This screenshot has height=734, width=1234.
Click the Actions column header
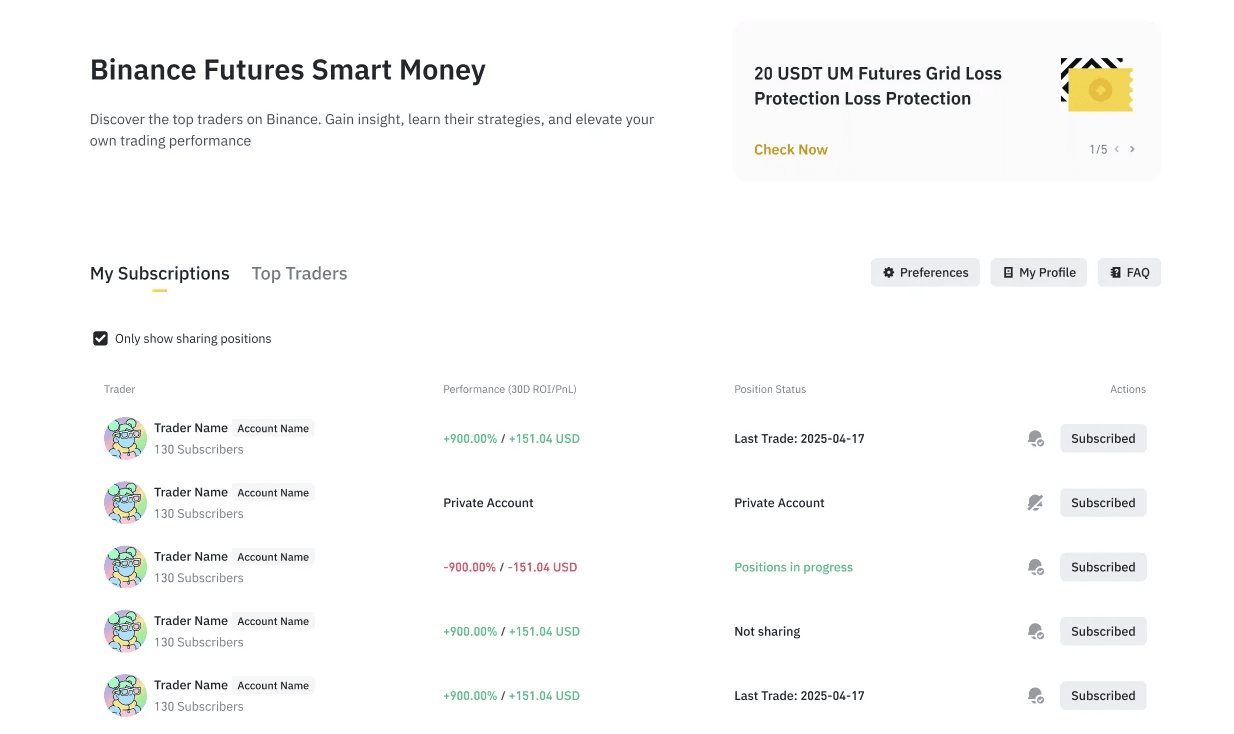pos(1127,389)
